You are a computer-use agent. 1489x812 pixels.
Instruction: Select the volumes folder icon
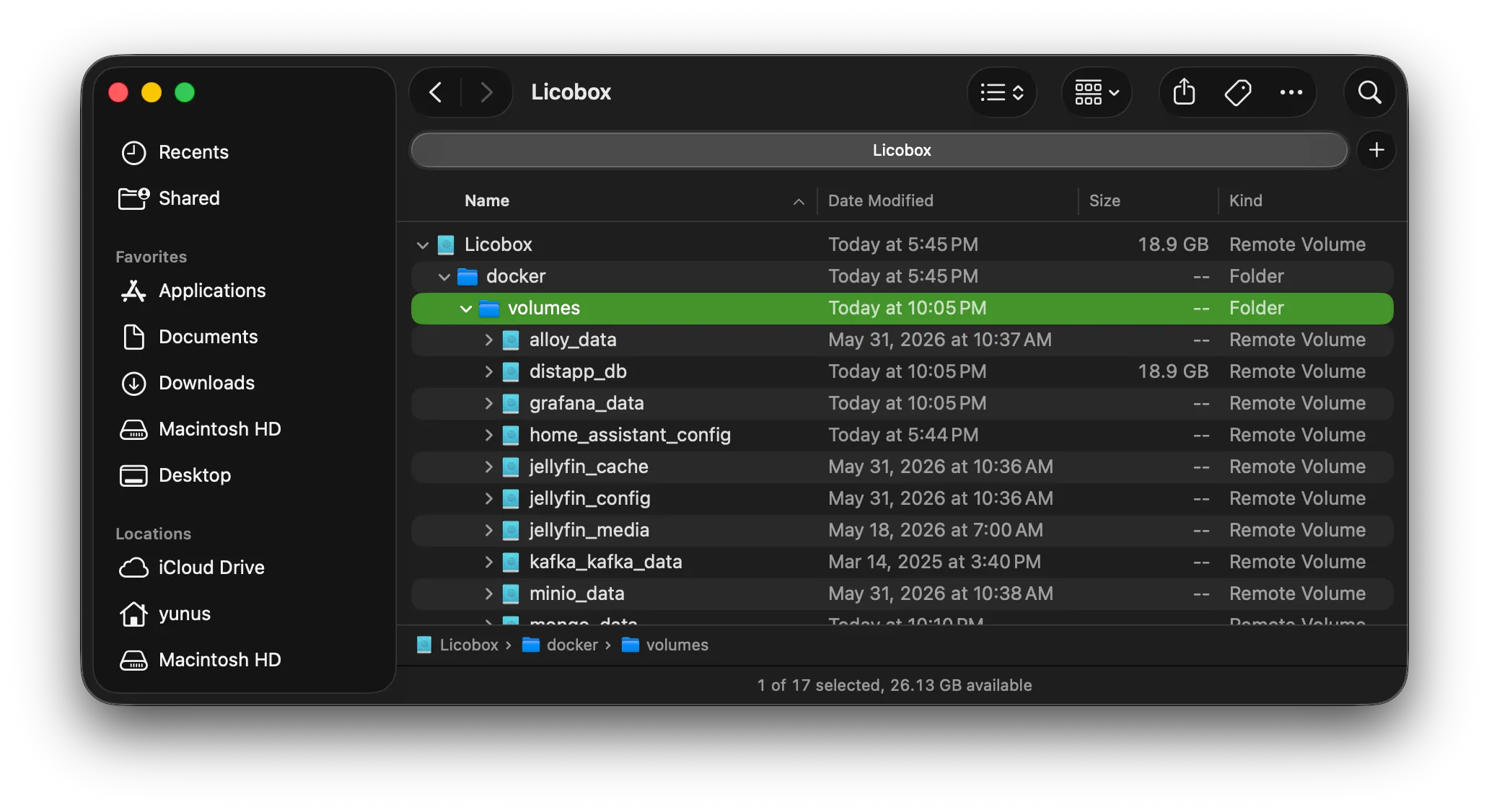(x=489, y=309)
